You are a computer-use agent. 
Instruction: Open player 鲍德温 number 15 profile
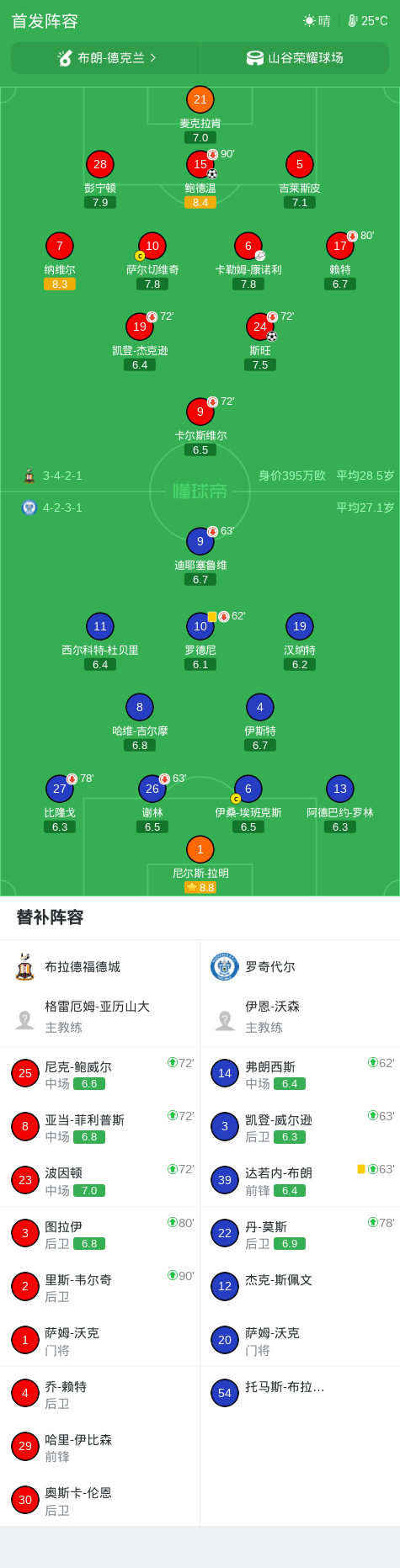pos(200,164)
